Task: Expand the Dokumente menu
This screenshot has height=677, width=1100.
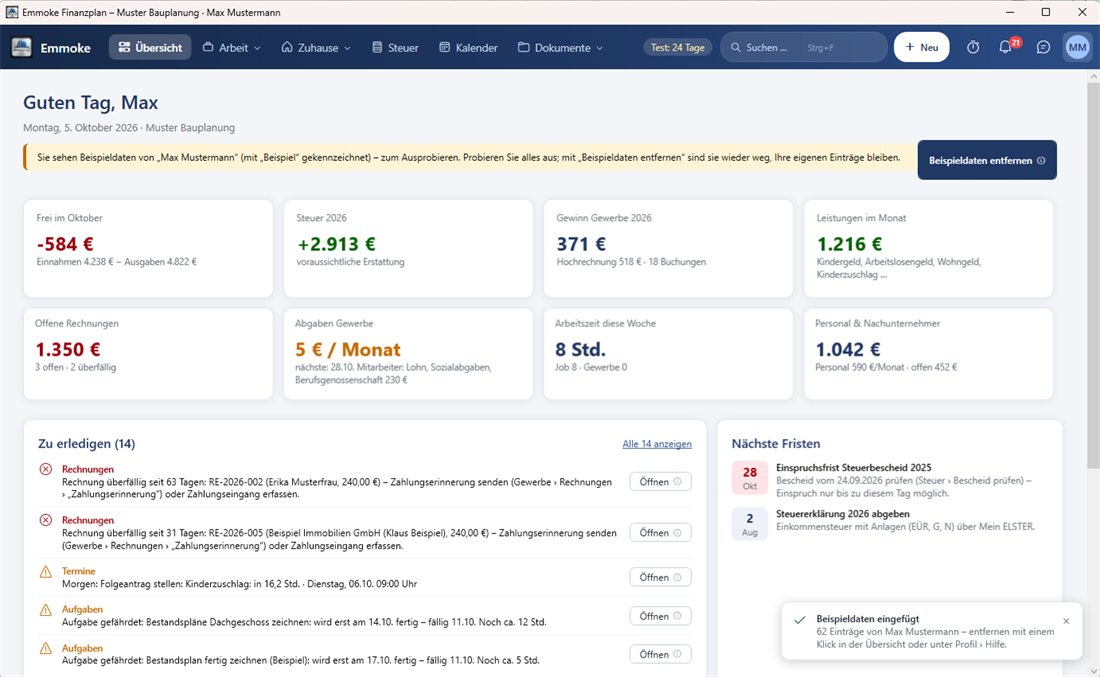Action: [x=560, y=47]
